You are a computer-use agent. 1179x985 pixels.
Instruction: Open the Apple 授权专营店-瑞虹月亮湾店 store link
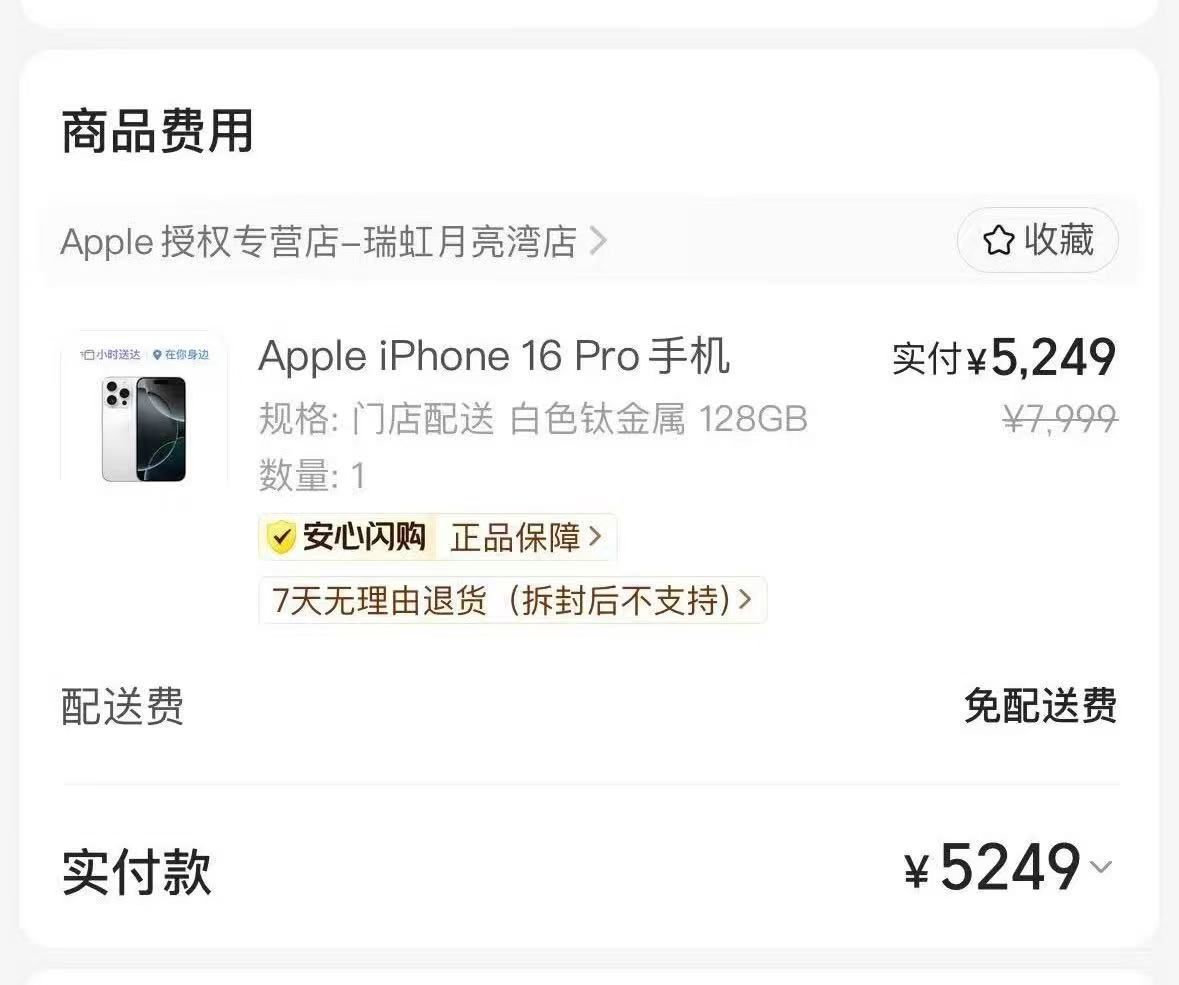pyautogui.click(x=319, y=242)
